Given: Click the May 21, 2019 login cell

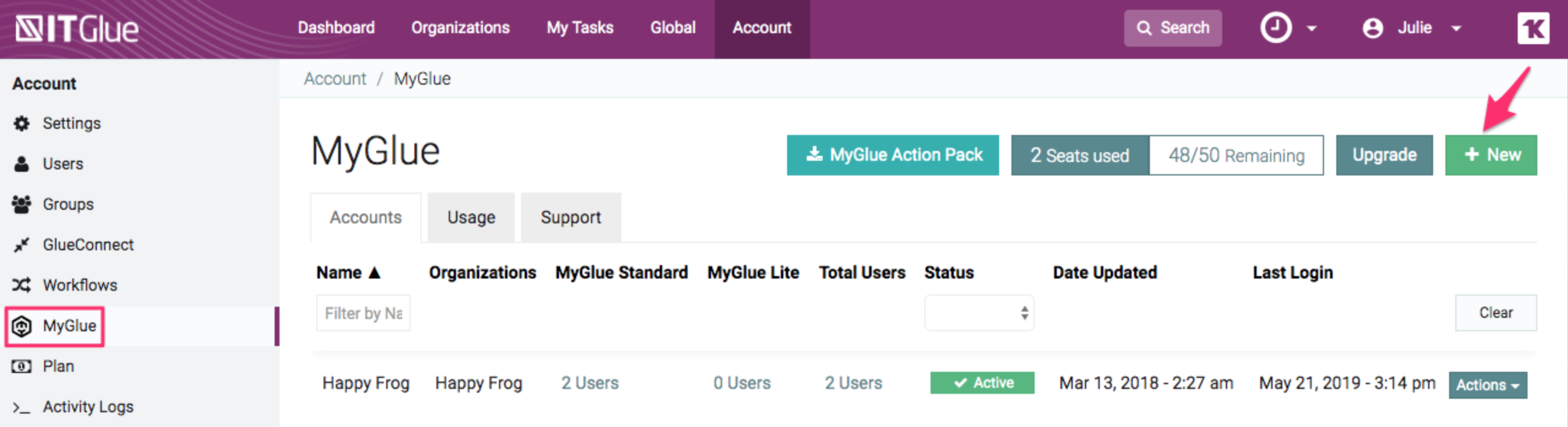Looking at the screenshot, I should (1347, 383).
